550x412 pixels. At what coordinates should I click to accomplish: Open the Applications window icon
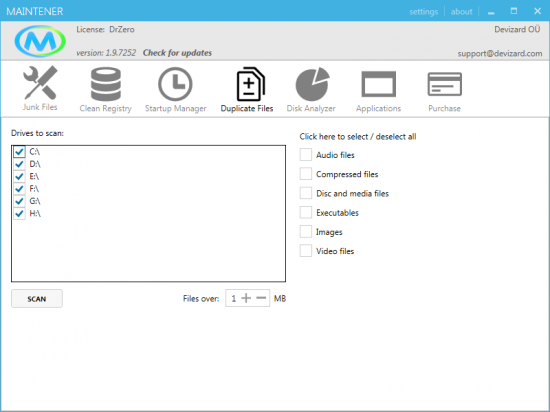point(378,84)
